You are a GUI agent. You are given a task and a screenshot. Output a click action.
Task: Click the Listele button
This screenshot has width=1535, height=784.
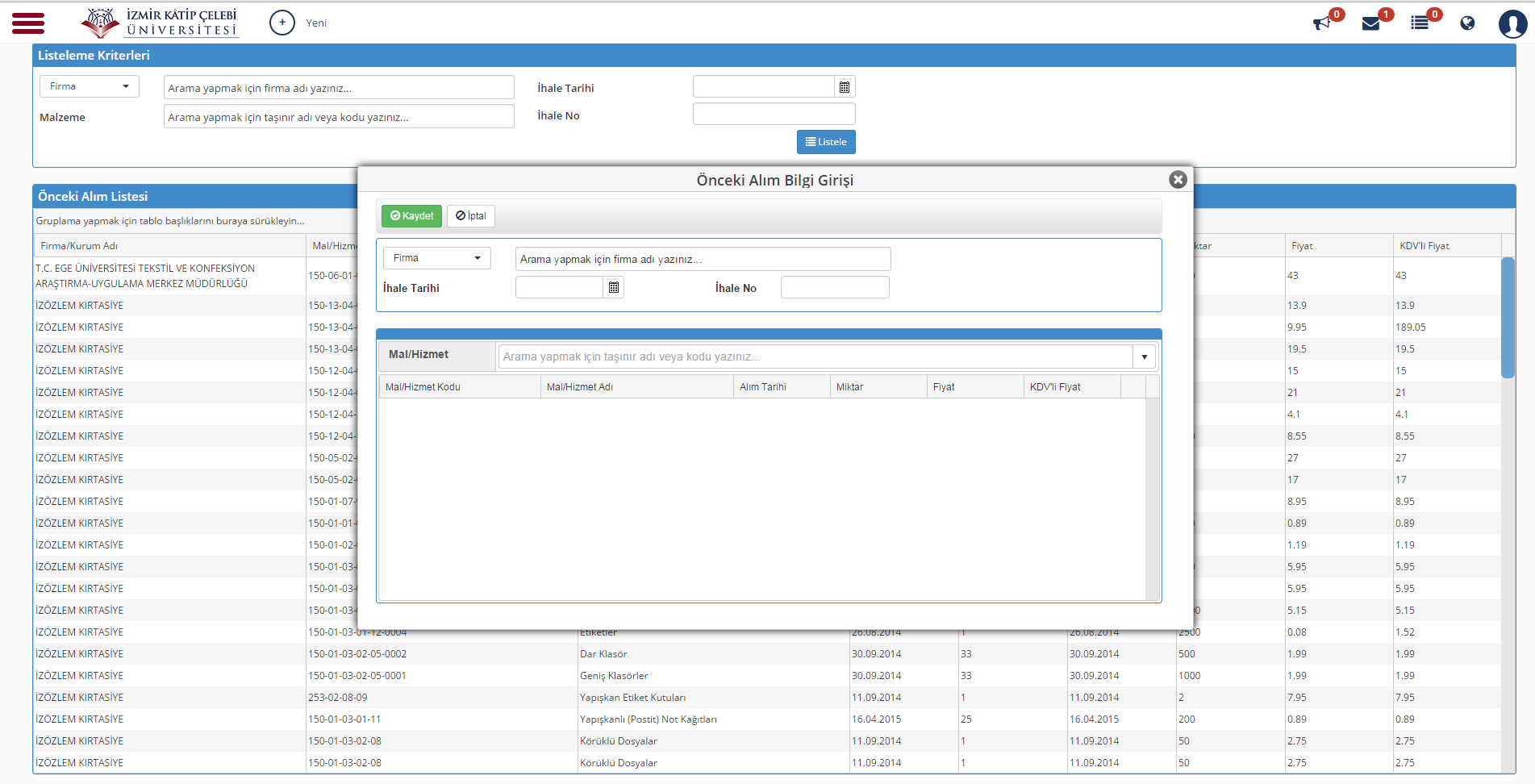coord(826,142)
